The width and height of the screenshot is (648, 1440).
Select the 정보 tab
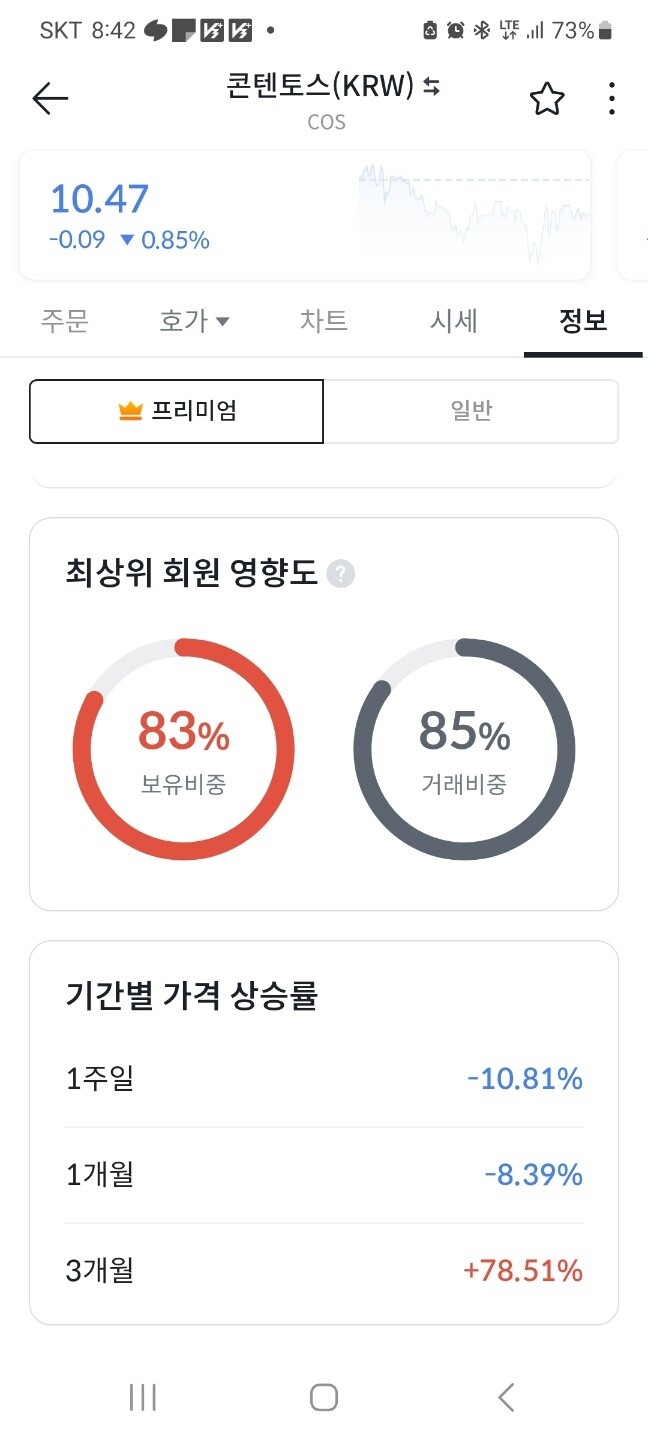tap(582, 320)
